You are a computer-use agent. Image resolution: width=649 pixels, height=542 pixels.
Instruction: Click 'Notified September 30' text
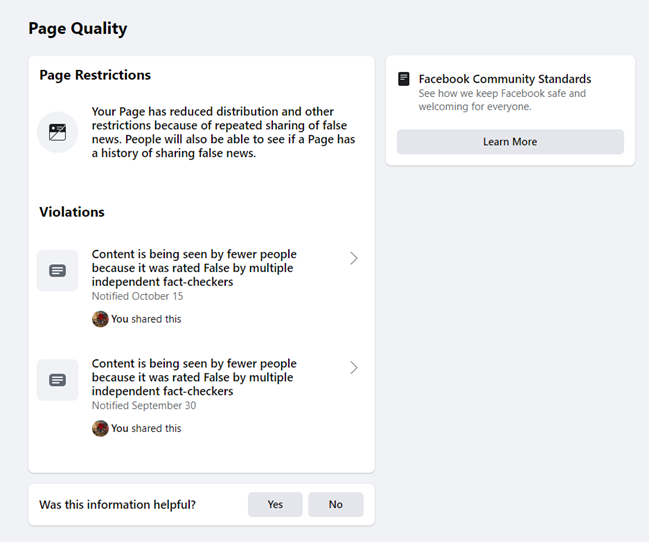[144, 405]
